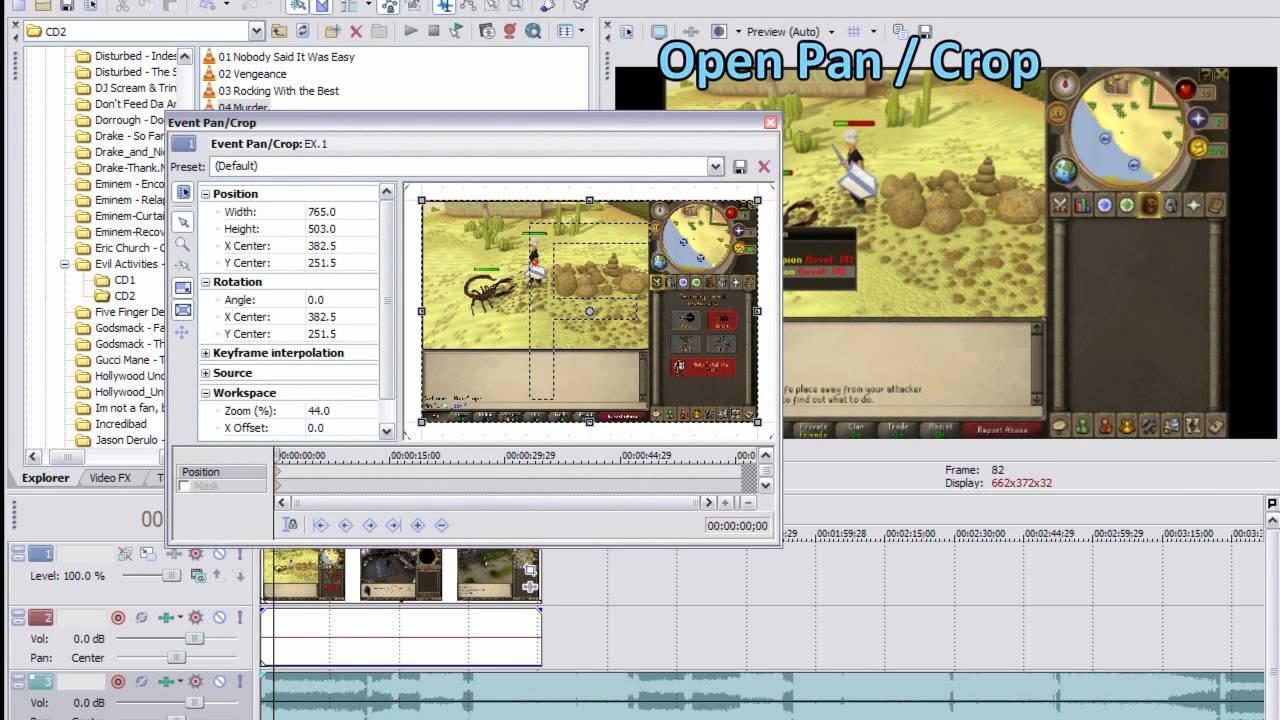Stop preview with Explorer stop button
1280x720 pixels.
pos(433,31)
